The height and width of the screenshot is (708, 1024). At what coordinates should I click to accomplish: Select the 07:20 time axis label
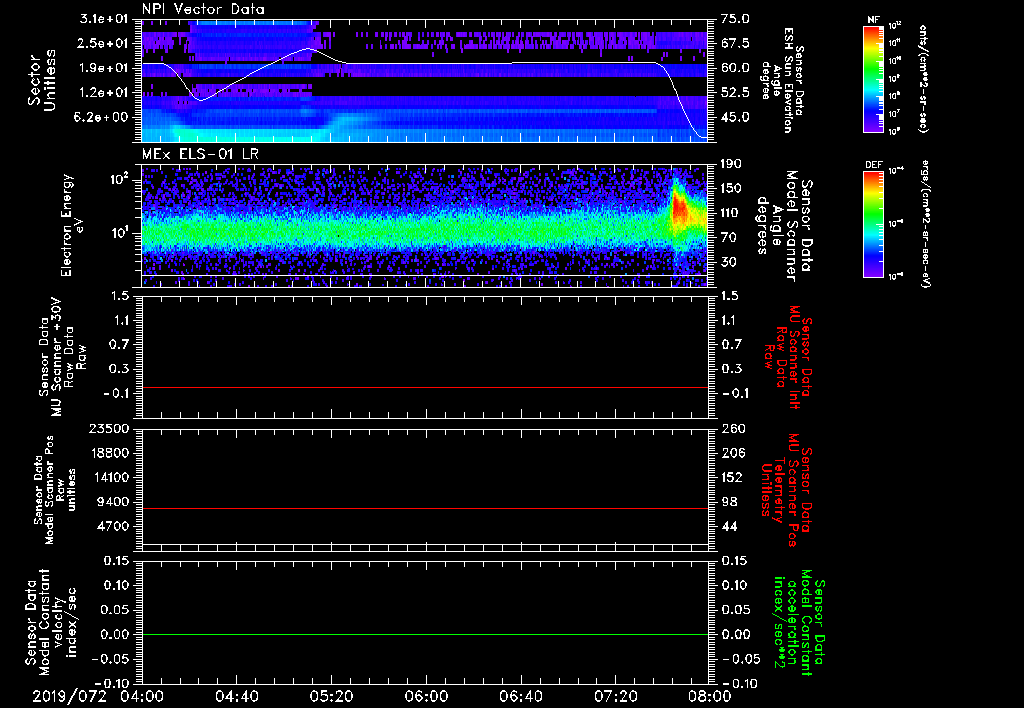click(x=616, y=696)
